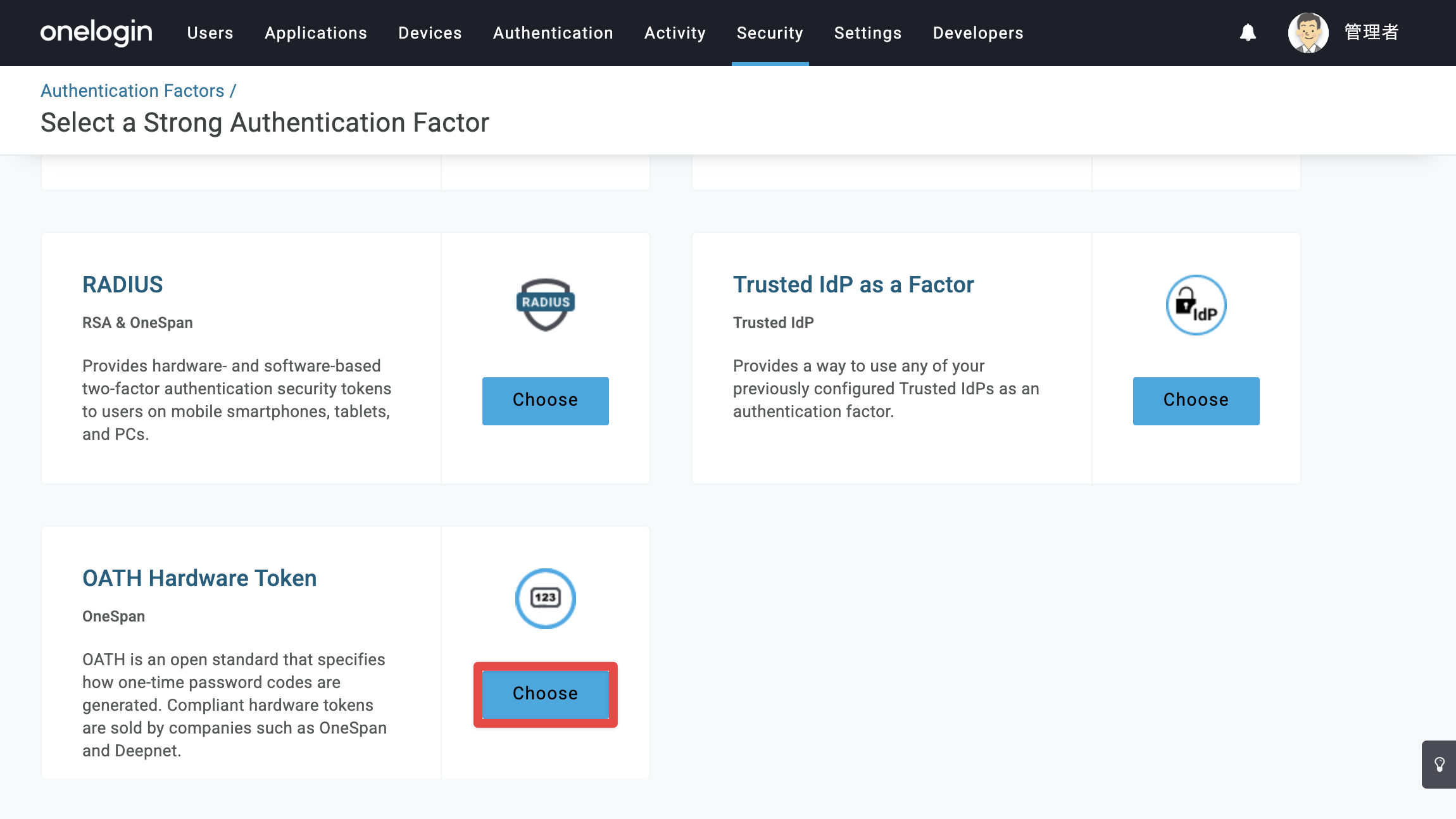
Task: Open the Security menu
Action: click(770, 33)
